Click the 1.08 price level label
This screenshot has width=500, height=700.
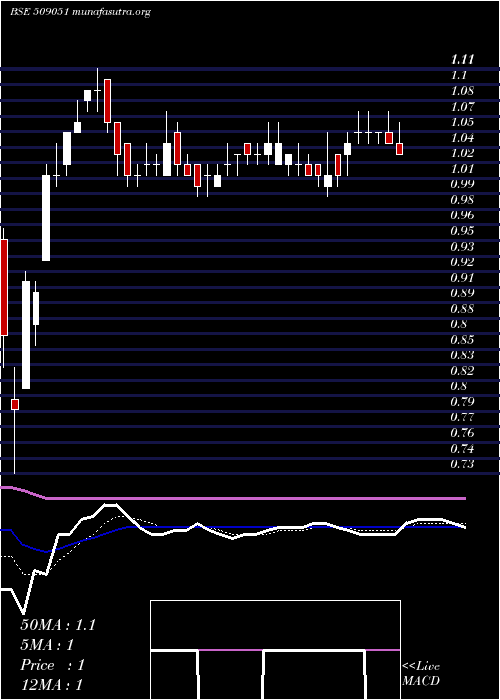pos(462,91)
